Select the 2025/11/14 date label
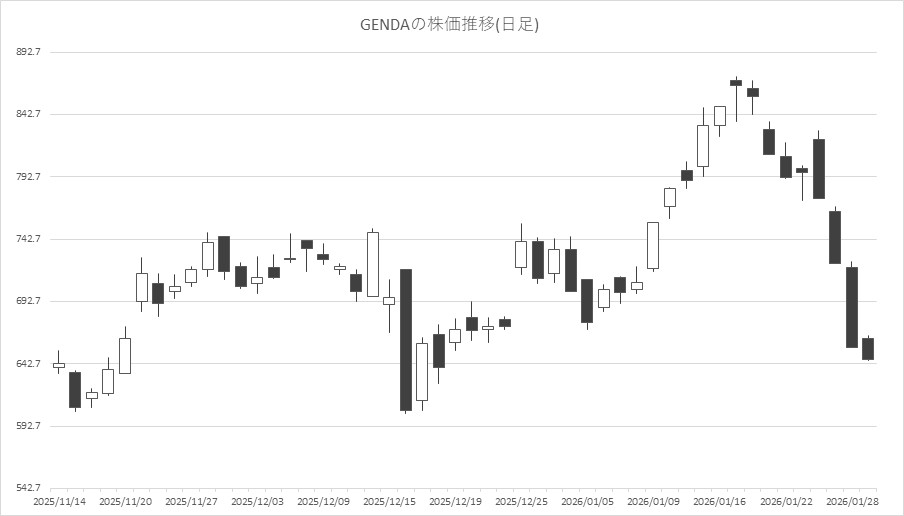The width and height of the screenshot is (904, 516). (x=59, y=501)
